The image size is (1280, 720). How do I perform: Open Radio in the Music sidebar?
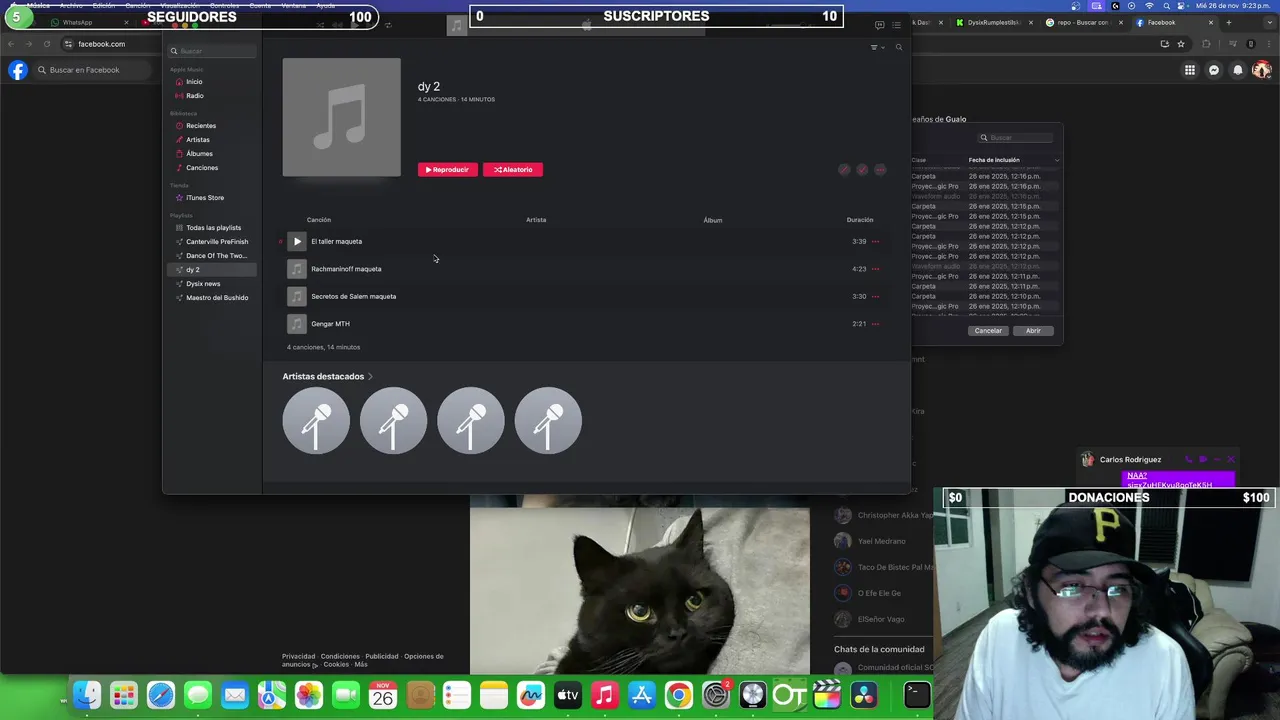coord(194,96)
